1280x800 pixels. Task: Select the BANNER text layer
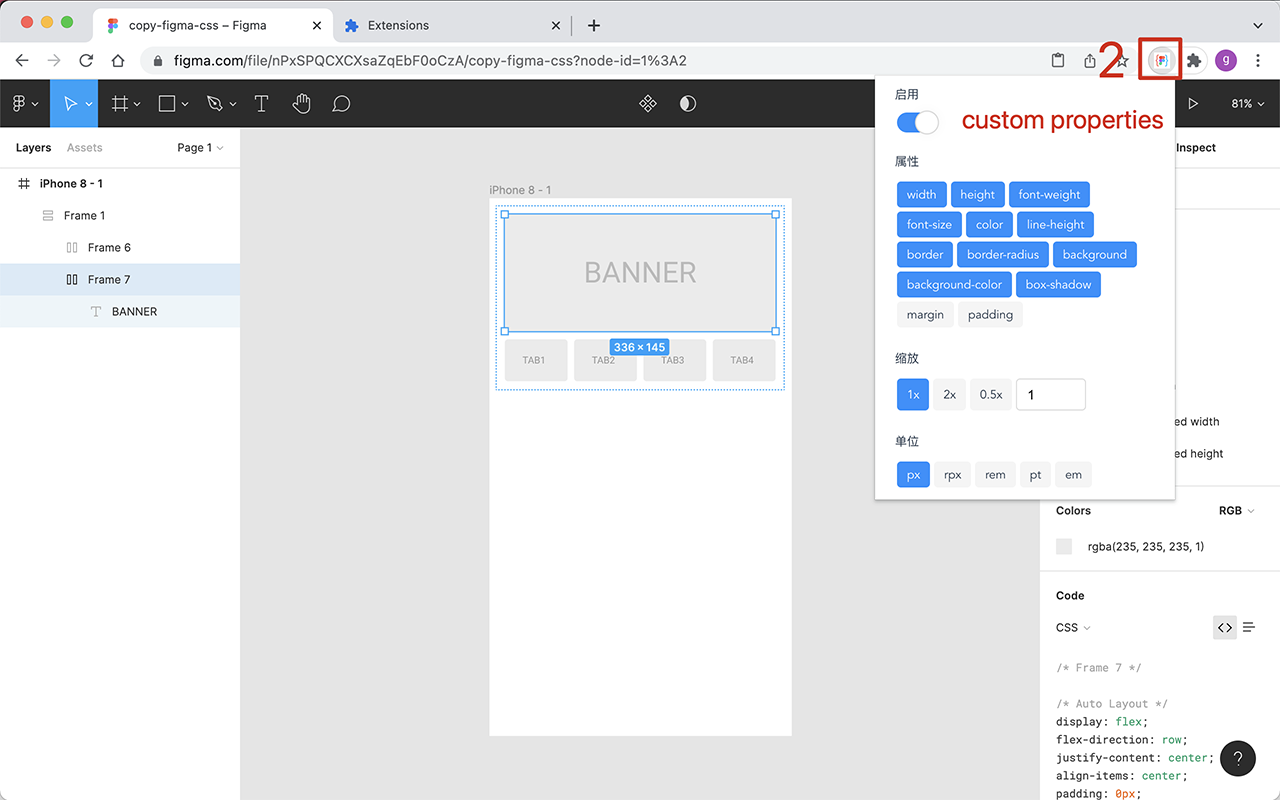click(135, 311)
